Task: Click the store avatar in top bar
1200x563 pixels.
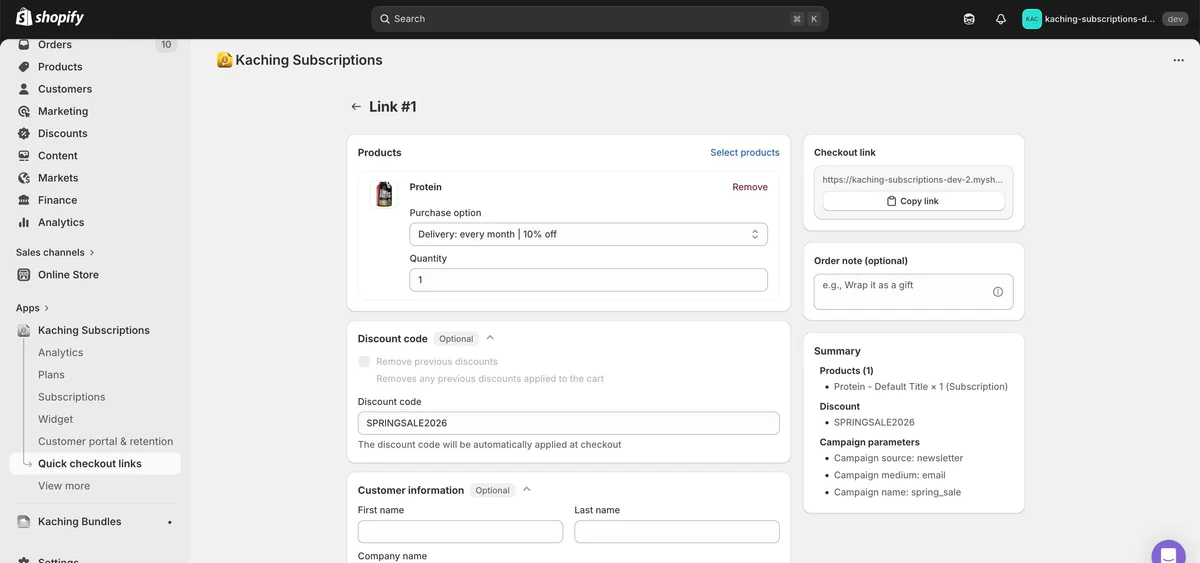Action: point(1031,19)
